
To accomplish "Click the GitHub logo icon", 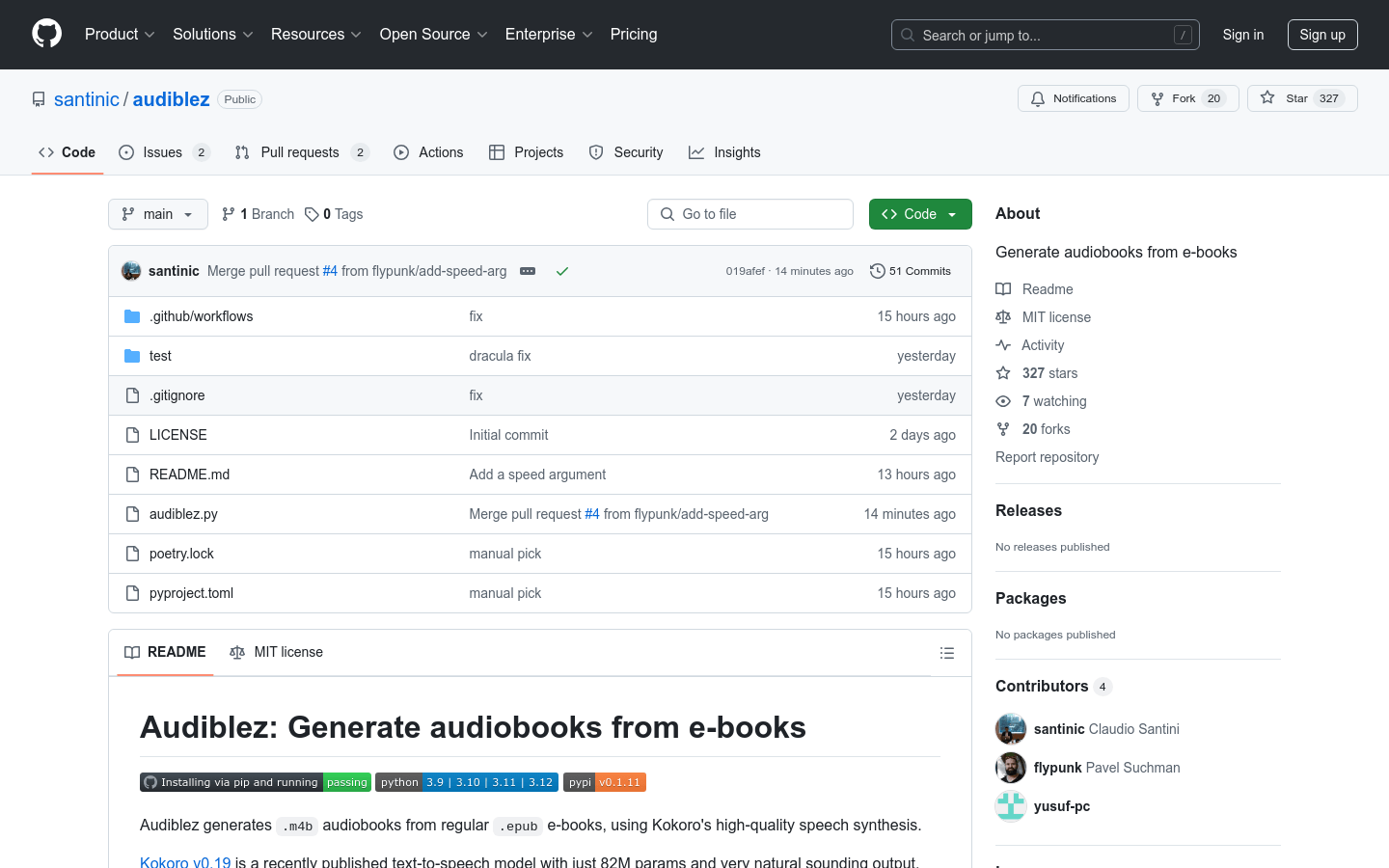I will click(46, 34).
